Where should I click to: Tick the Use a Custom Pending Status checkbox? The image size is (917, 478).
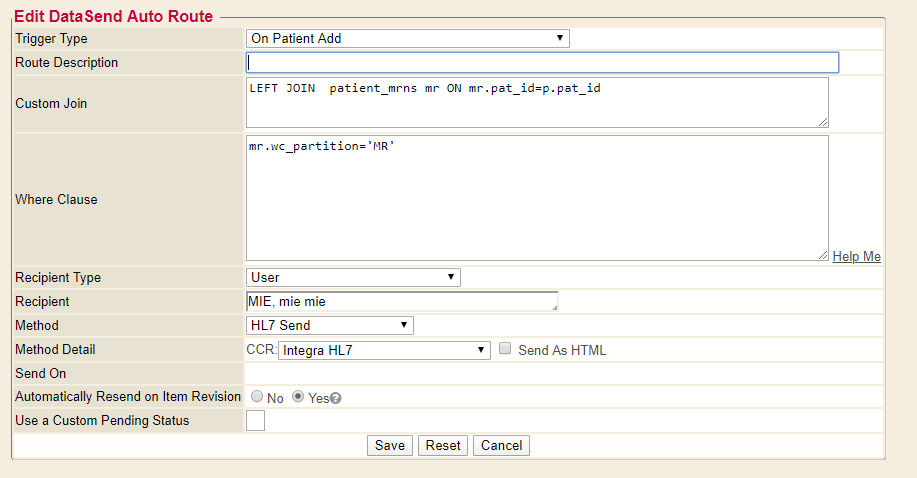pos(255,421)
